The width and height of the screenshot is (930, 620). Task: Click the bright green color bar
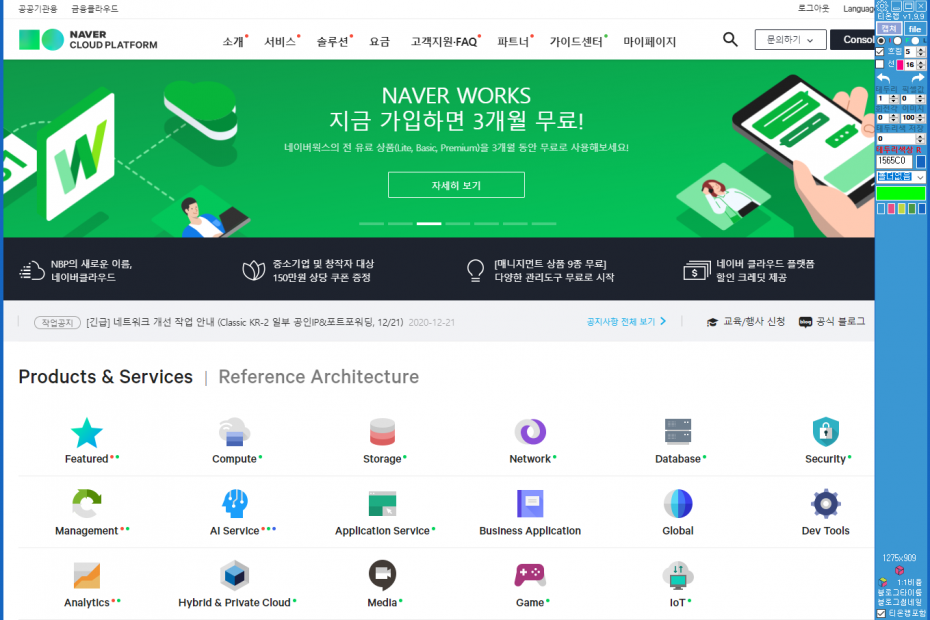tap(901, 193)
